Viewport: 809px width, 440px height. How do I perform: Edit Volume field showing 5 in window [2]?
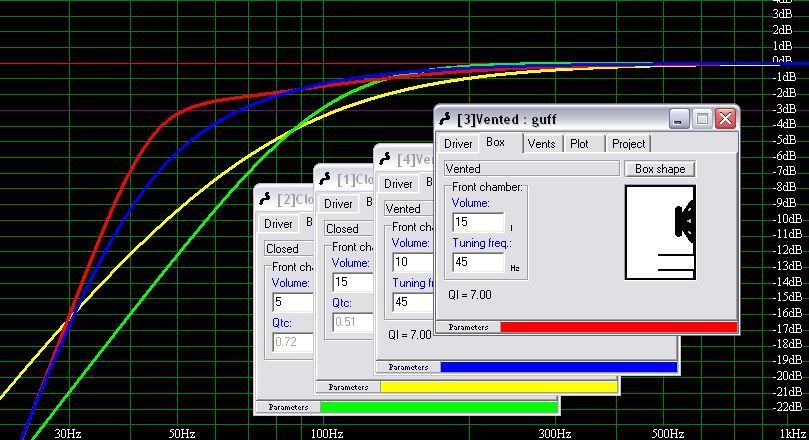(x=293, y=302)
